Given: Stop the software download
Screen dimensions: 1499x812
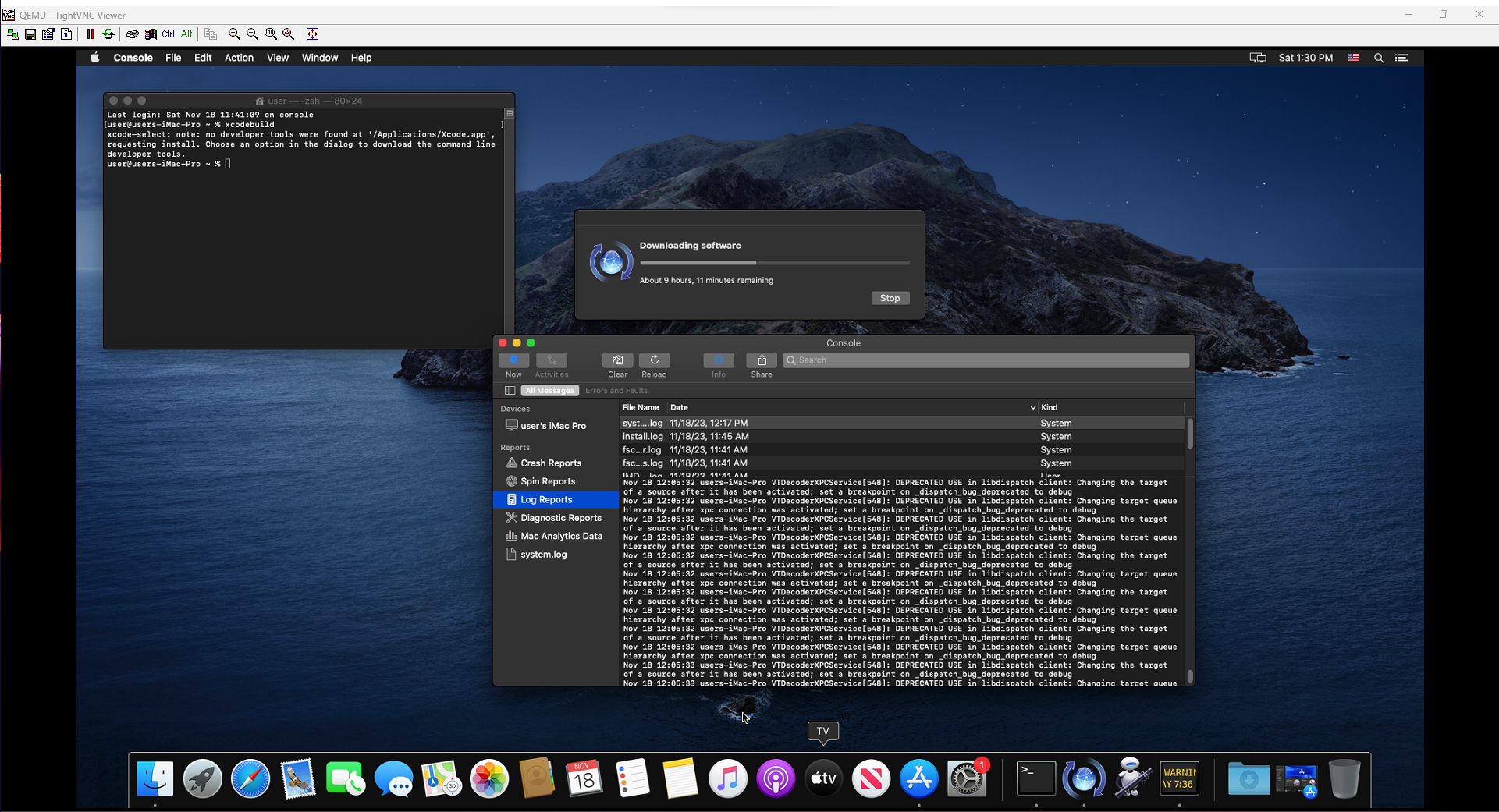Looking at the screenshot, I should coord(890,298).
